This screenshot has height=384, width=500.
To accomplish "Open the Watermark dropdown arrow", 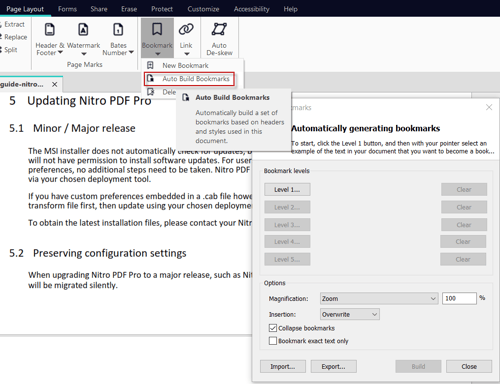I will click(x=84, y=54).
